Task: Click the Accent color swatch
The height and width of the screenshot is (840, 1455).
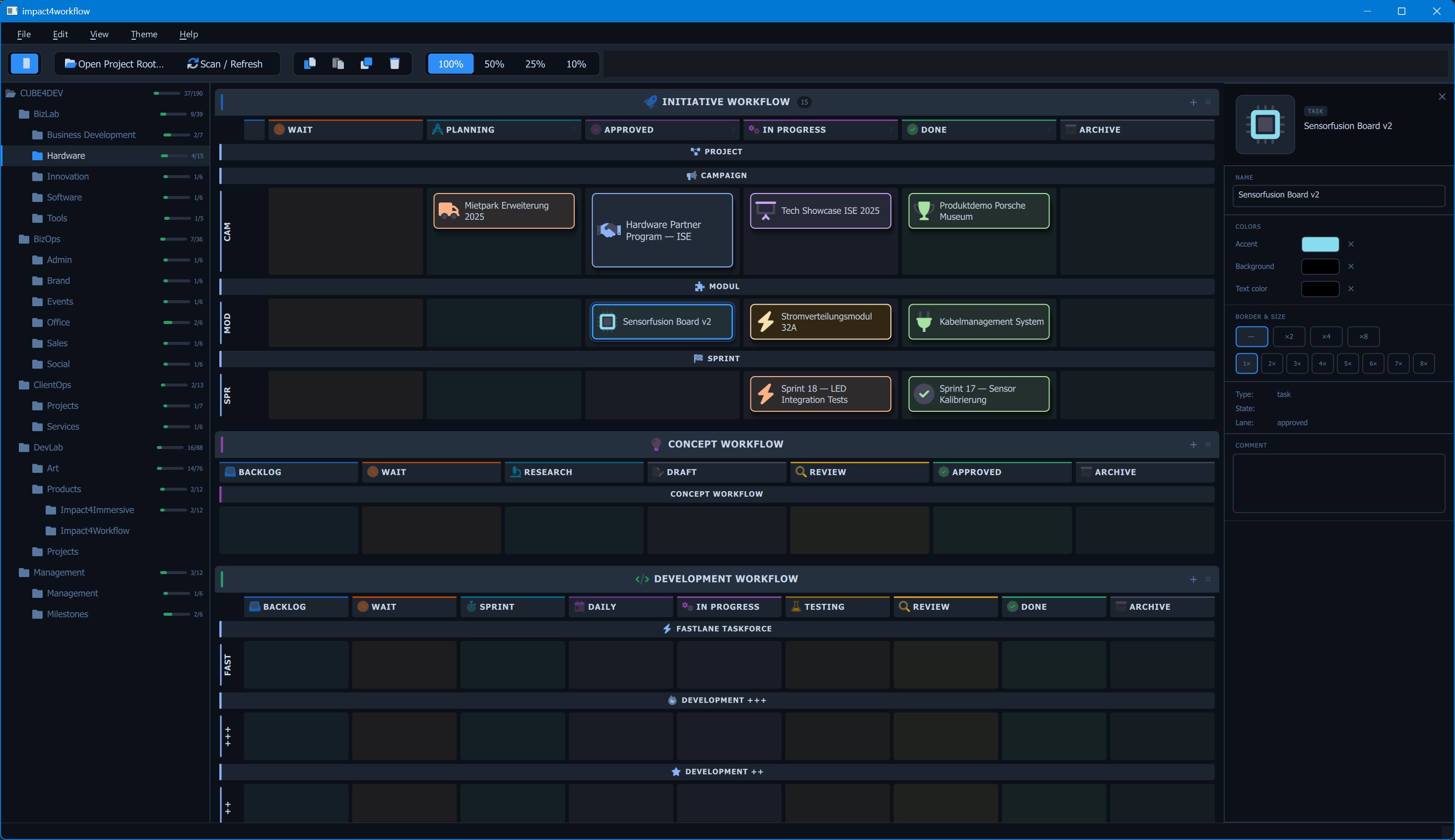Action: 1320,244
